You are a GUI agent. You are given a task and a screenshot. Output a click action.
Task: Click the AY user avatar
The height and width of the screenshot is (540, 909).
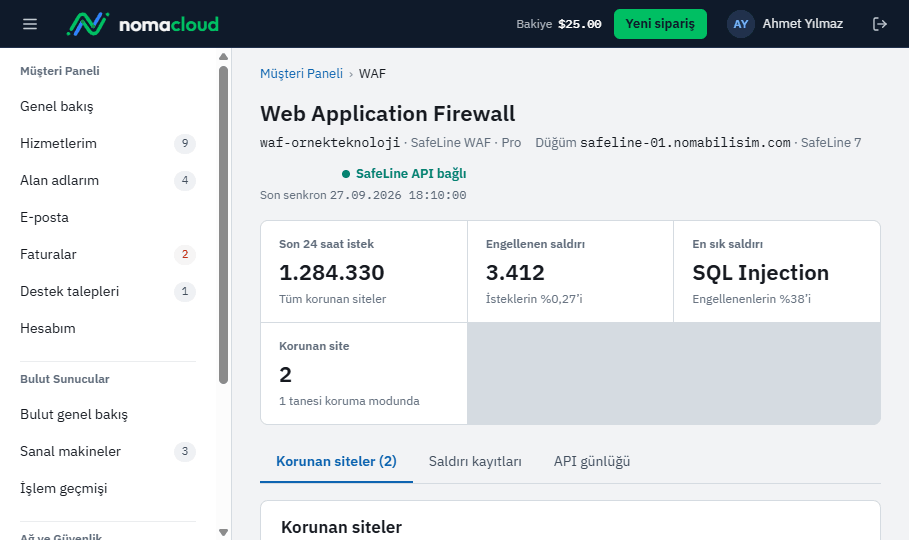tap(740, 24)
